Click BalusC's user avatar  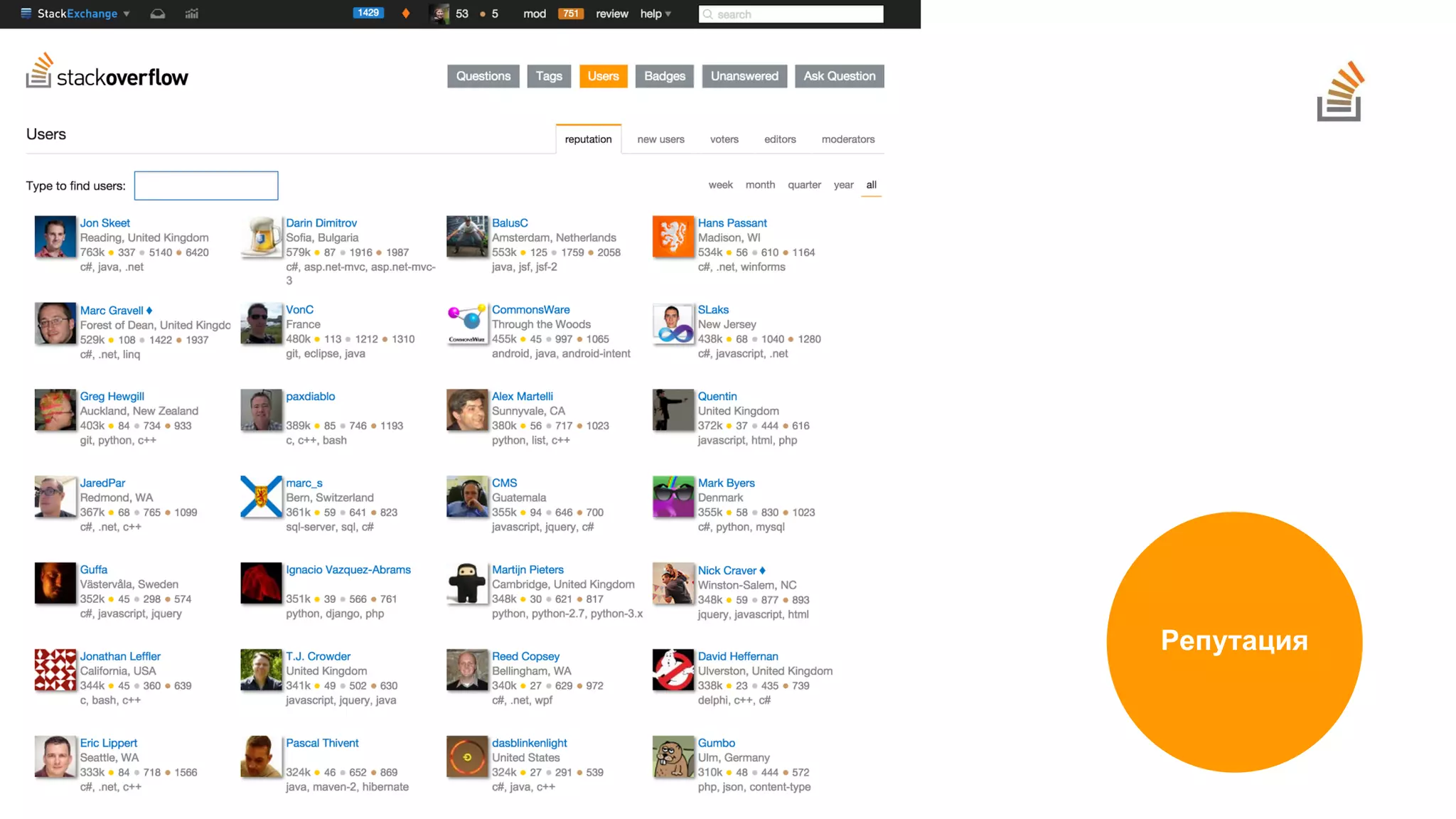[467, 237]
